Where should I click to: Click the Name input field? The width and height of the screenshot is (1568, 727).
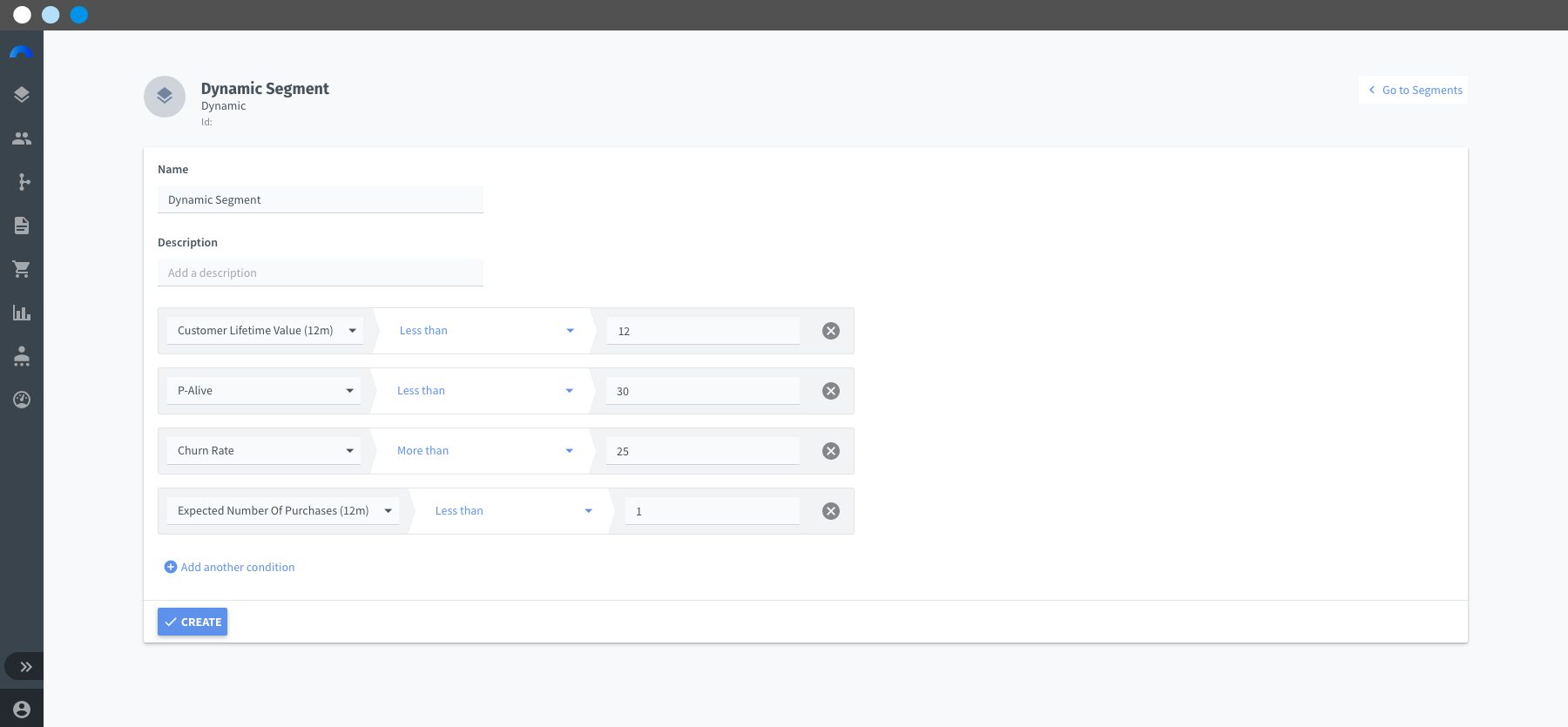[321, 199]
